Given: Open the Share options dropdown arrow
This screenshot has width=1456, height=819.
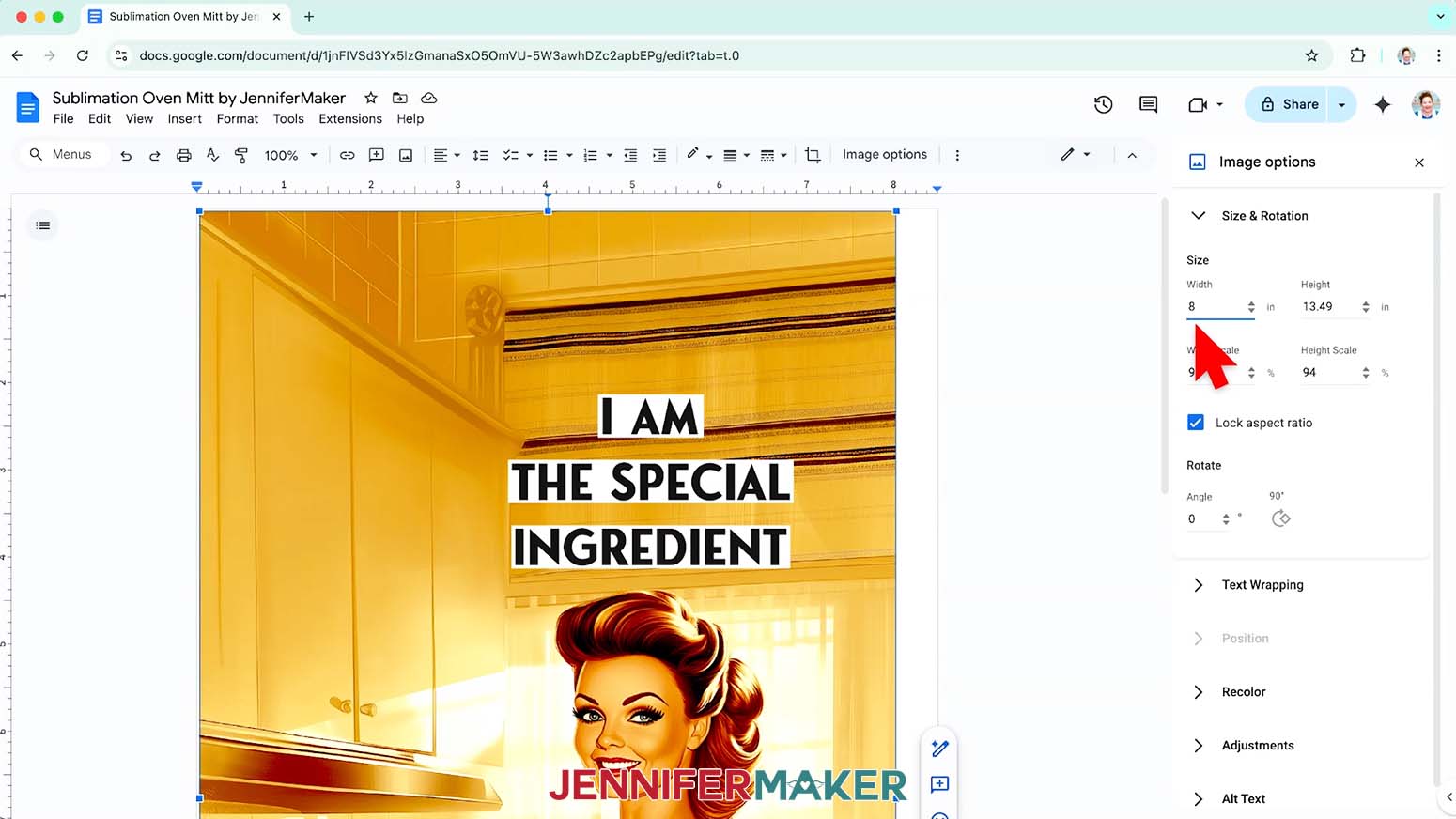Looking at the screenshot, I should 1341,104.
